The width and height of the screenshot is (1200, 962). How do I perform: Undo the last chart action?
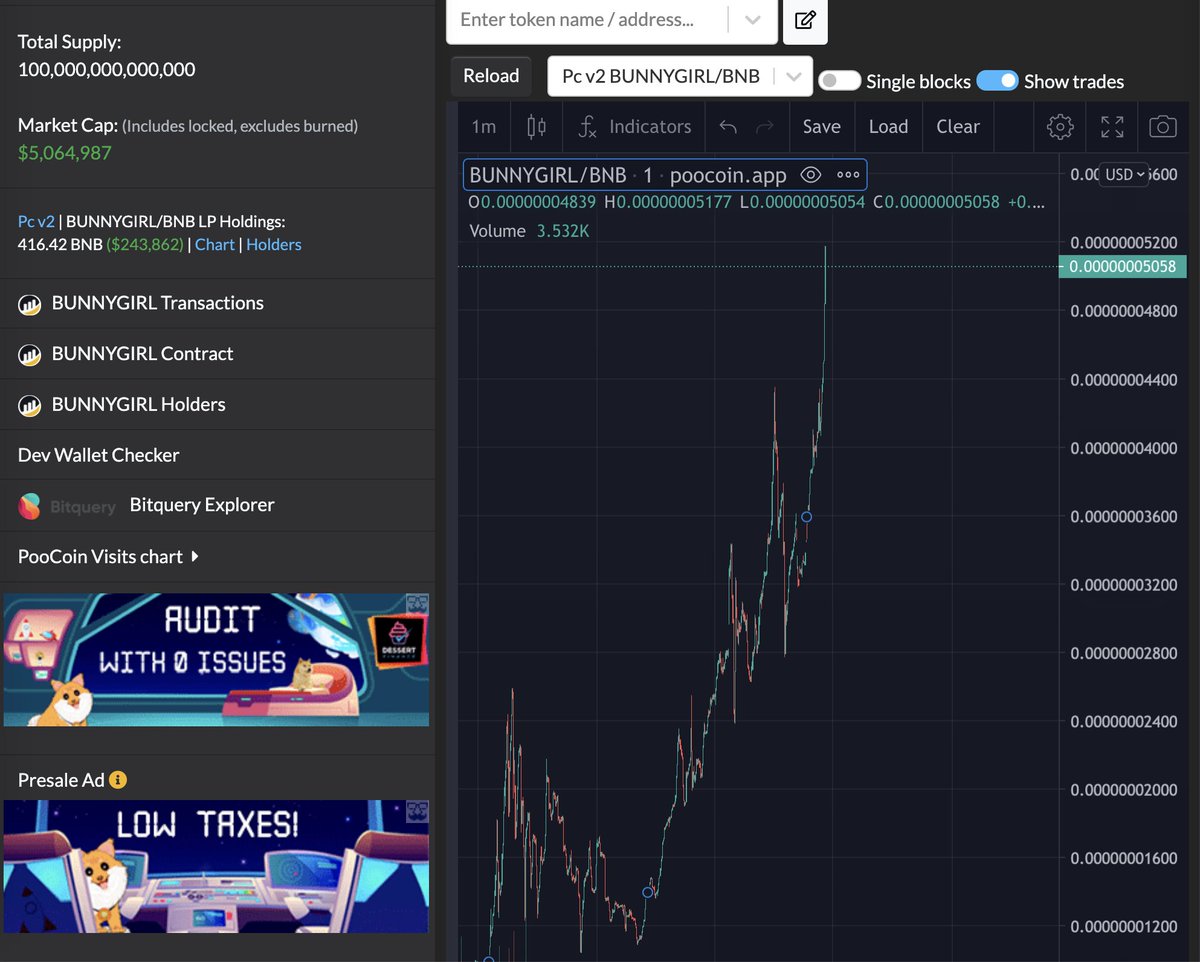pyautogui.click(x=728, y=127)
